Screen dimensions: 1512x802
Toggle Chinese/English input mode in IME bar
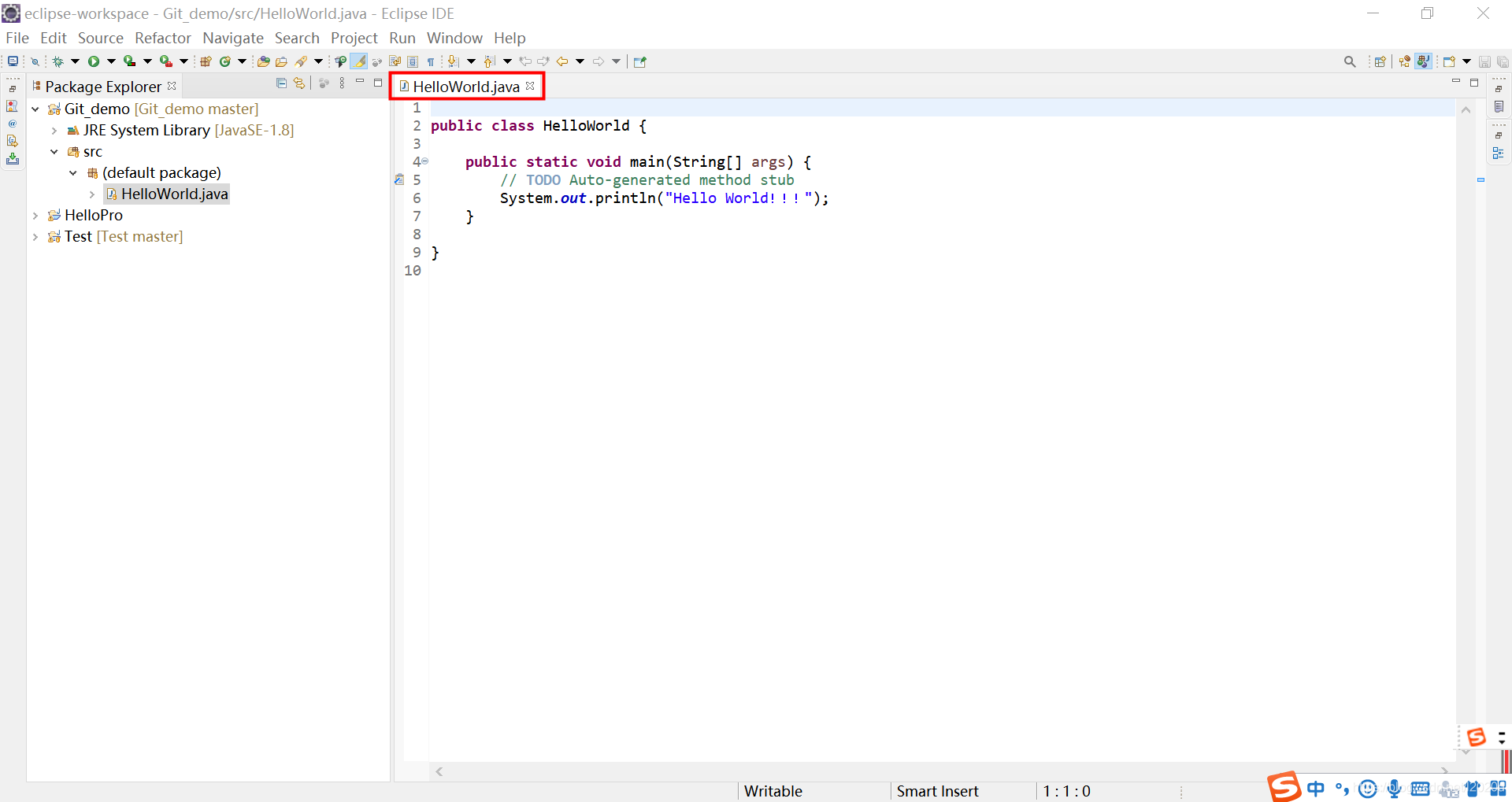tap(1316, 789)
